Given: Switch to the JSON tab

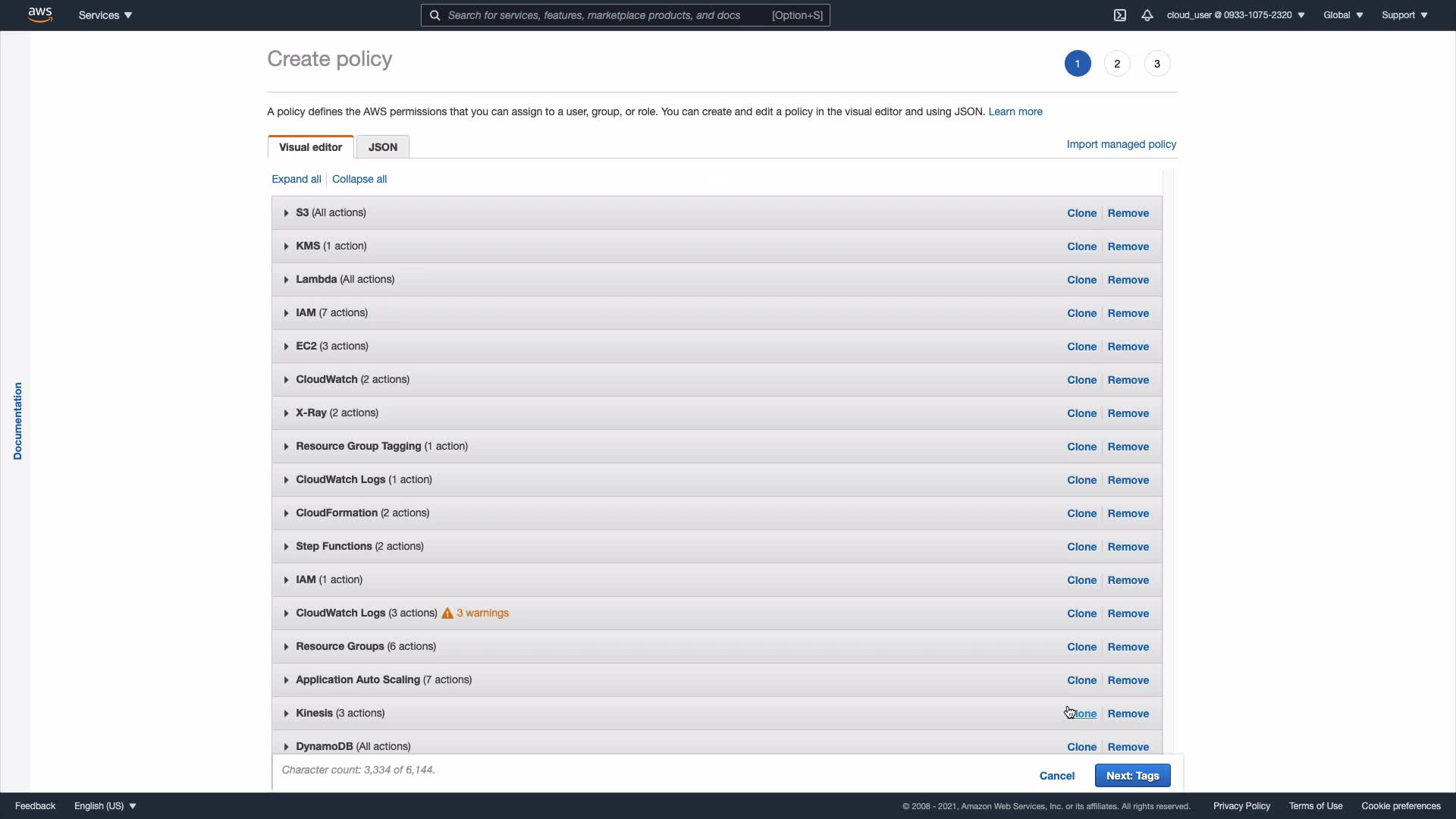Looking at the screenshot, I should (x=383, y=147).
